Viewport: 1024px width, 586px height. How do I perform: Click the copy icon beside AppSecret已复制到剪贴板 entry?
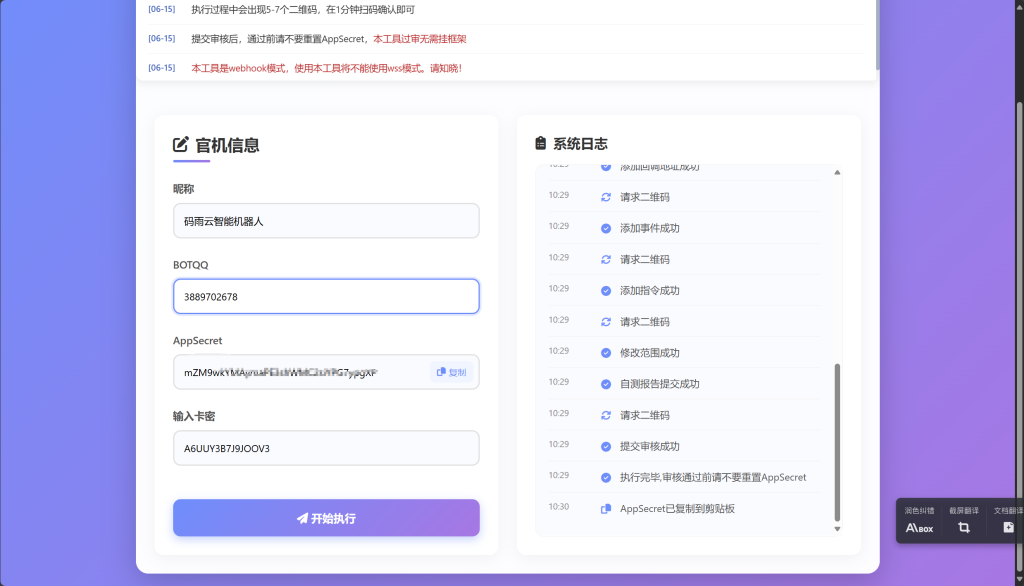pyautogui.click(x=605, y=508)
